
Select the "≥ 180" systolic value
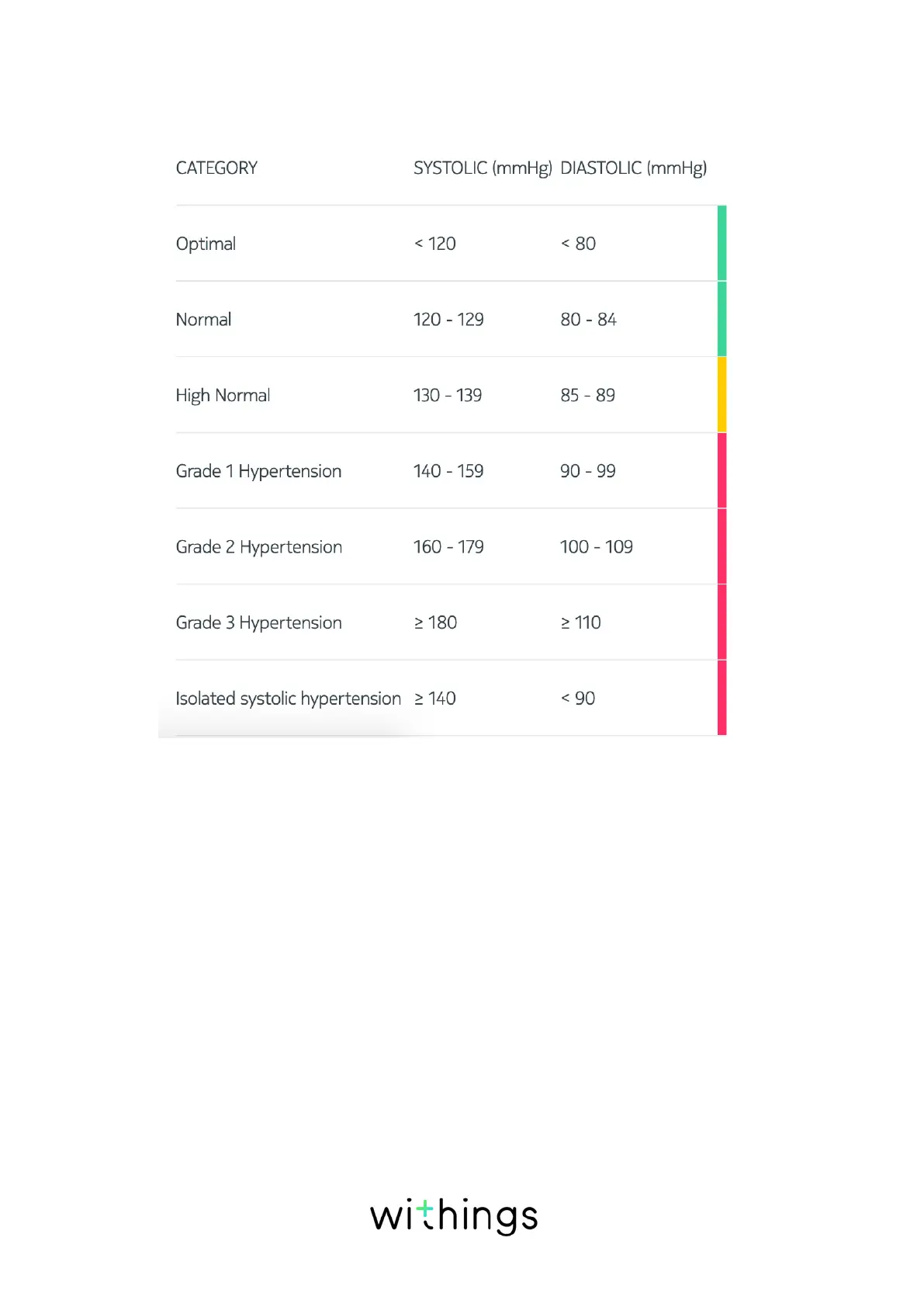pos(435,623)
